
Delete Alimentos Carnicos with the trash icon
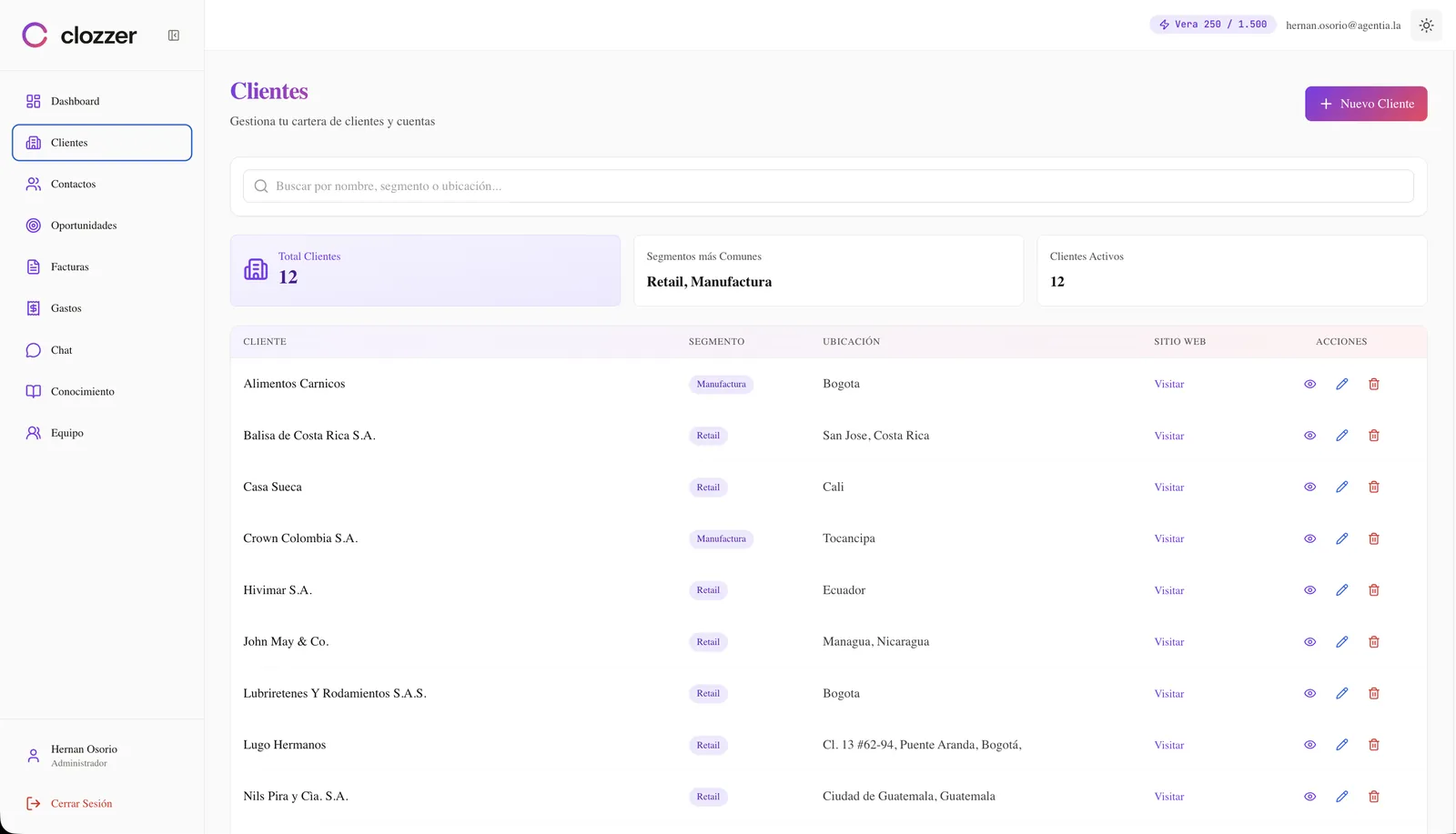coord(1374,384)
